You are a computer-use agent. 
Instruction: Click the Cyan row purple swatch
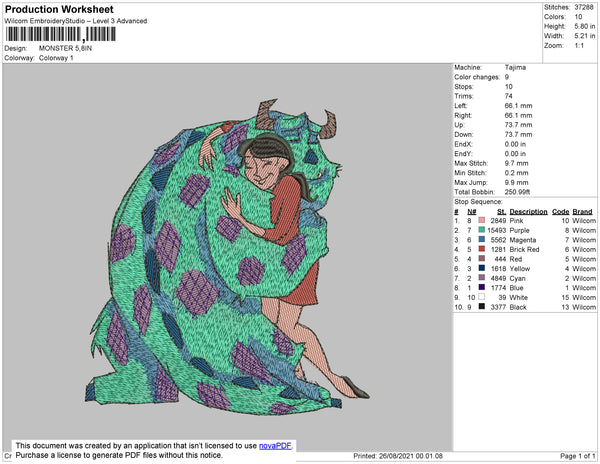click(482, 278)
